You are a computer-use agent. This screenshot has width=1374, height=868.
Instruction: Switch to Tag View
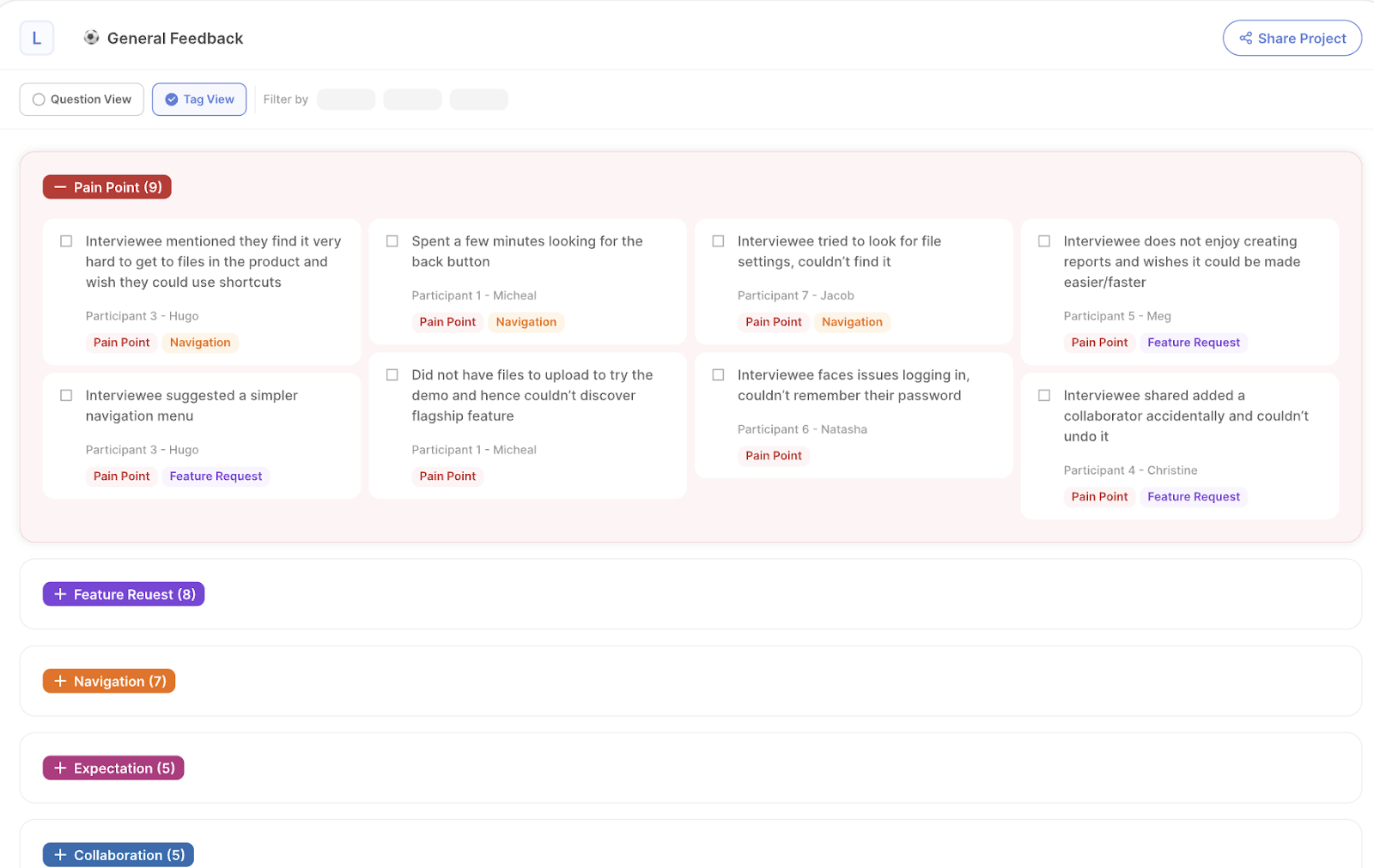199,100
